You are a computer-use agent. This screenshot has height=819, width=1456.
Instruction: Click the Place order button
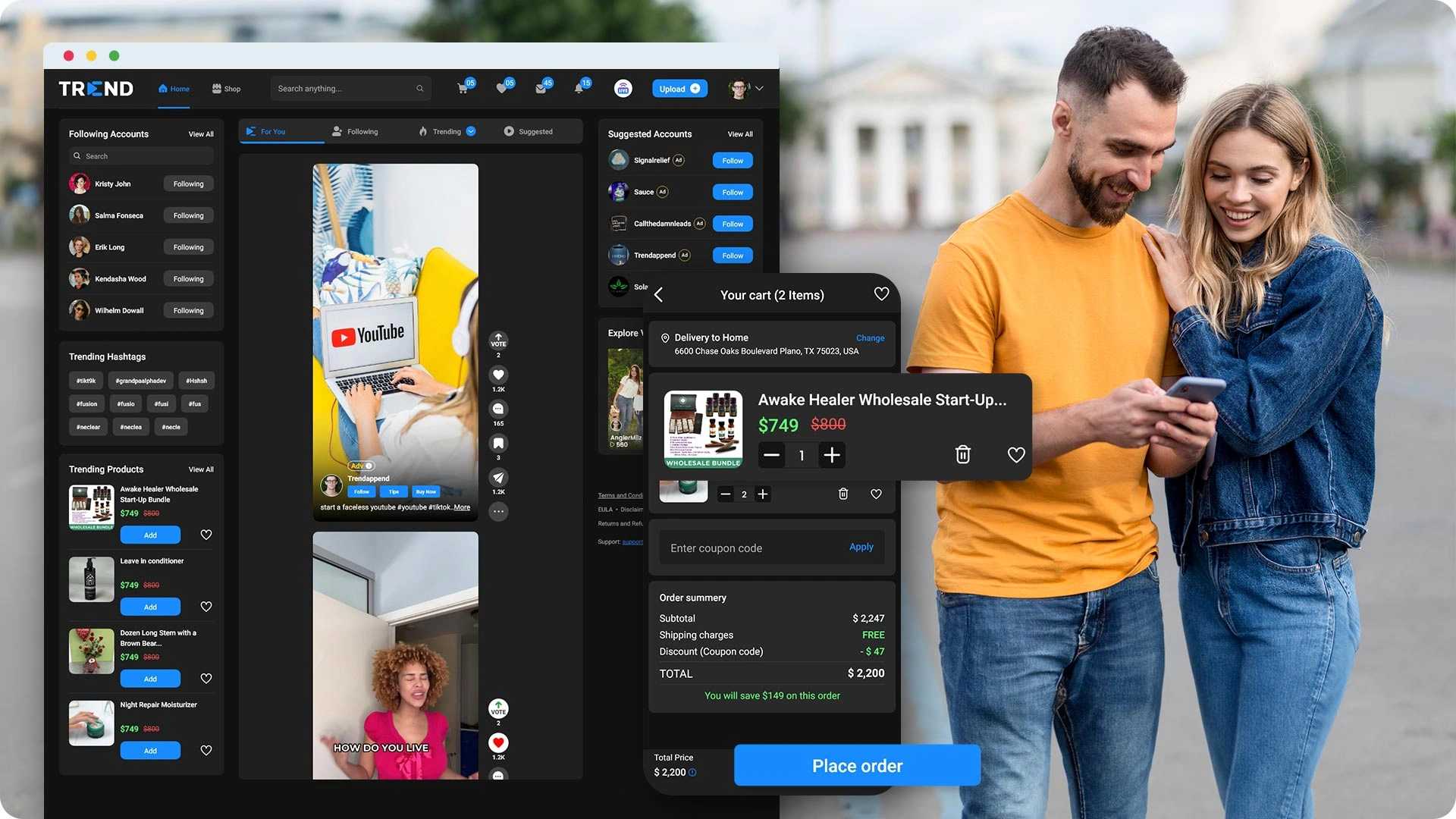(x=857, y=765)
